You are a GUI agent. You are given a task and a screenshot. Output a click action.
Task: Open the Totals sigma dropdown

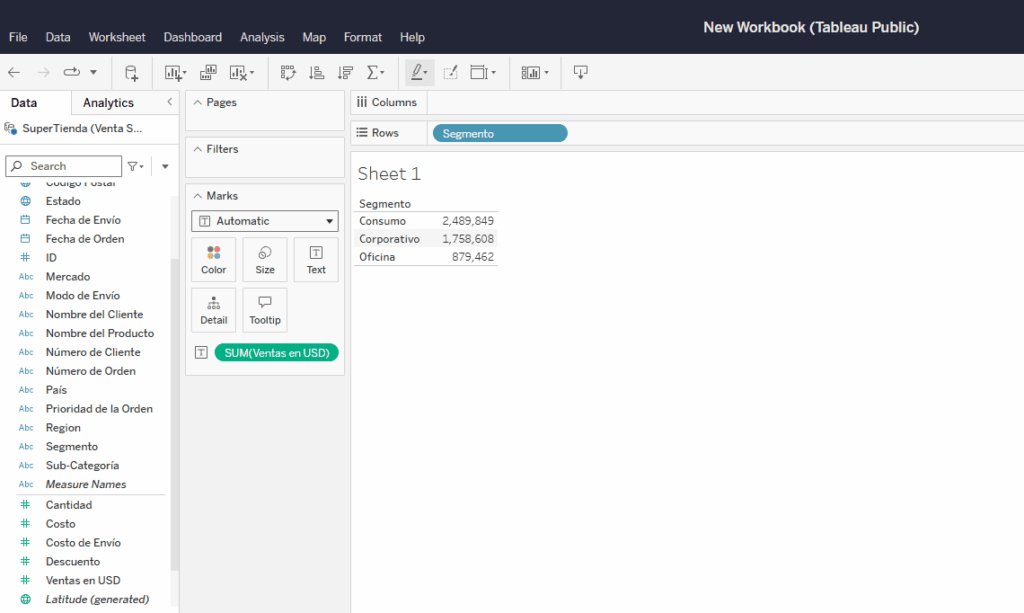[x=376, y=73]
